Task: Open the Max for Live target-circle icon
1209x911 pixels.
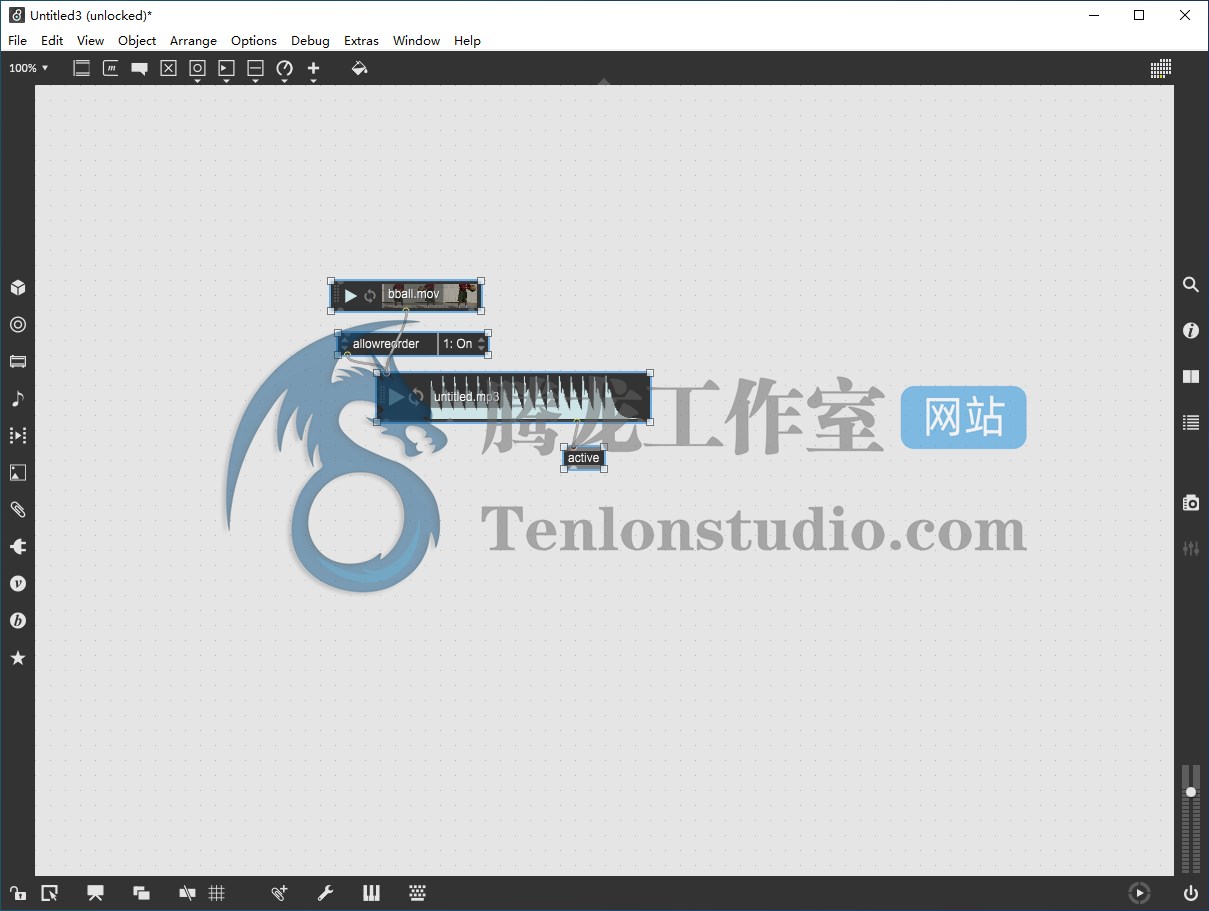Action: (17, 325)
